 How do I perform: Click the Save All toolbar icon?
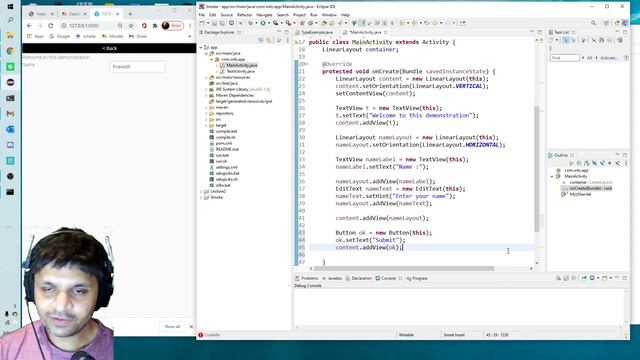coord(222,23)
